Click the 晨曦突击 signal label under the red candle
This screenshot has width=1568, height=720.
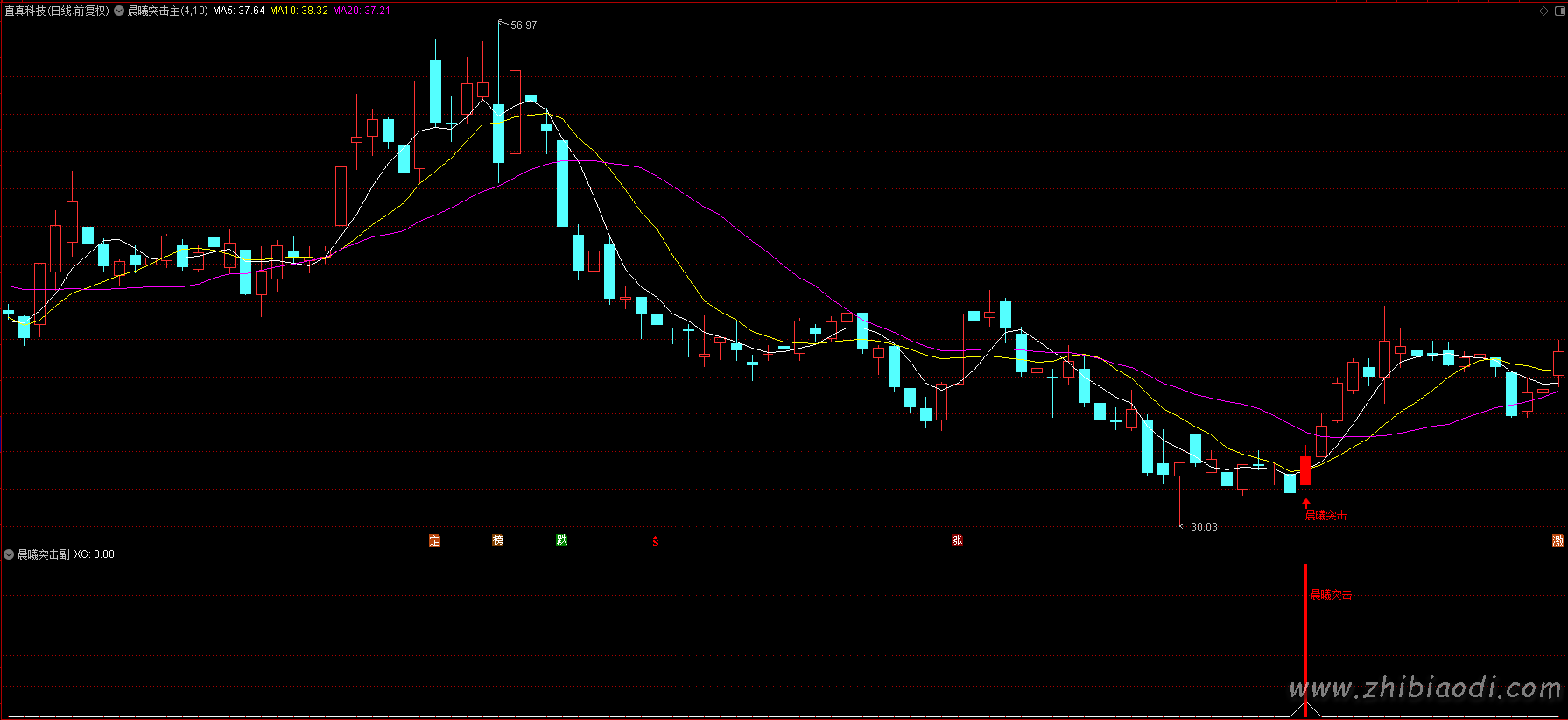tap(1325, 515)
